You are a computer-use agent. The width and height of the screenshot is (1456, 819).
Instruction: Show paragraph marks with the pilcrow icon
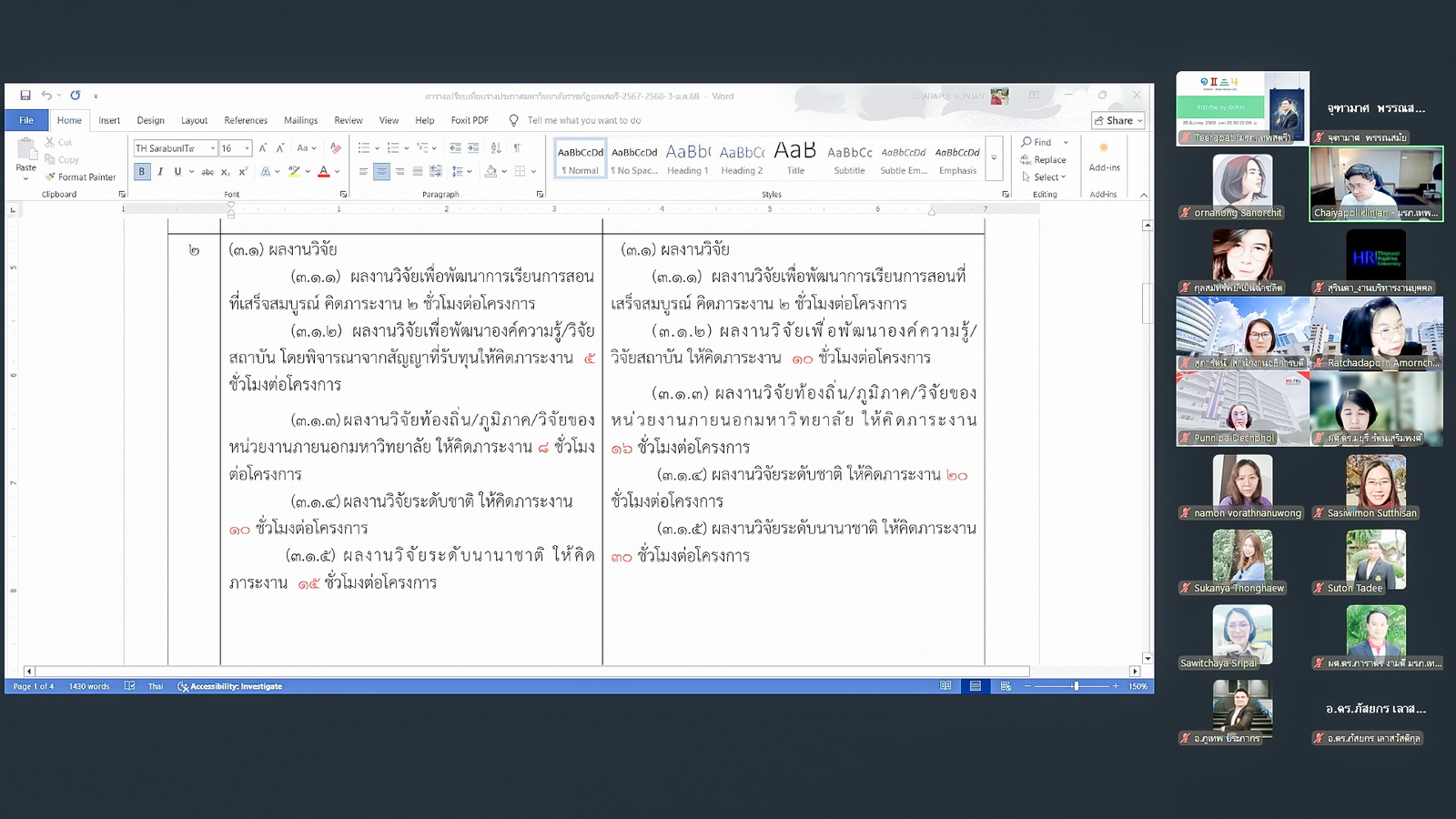coord(517,148)
